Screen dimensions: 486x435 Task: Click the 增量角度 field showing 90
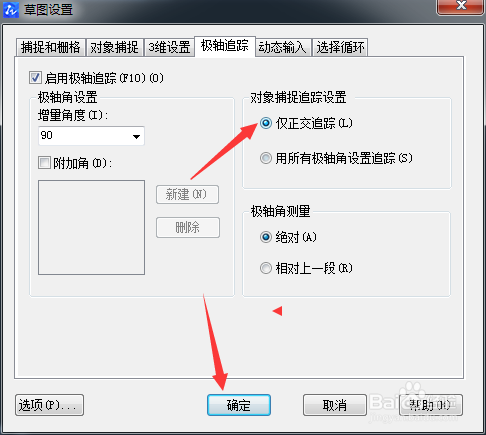[x=91, y=136]
